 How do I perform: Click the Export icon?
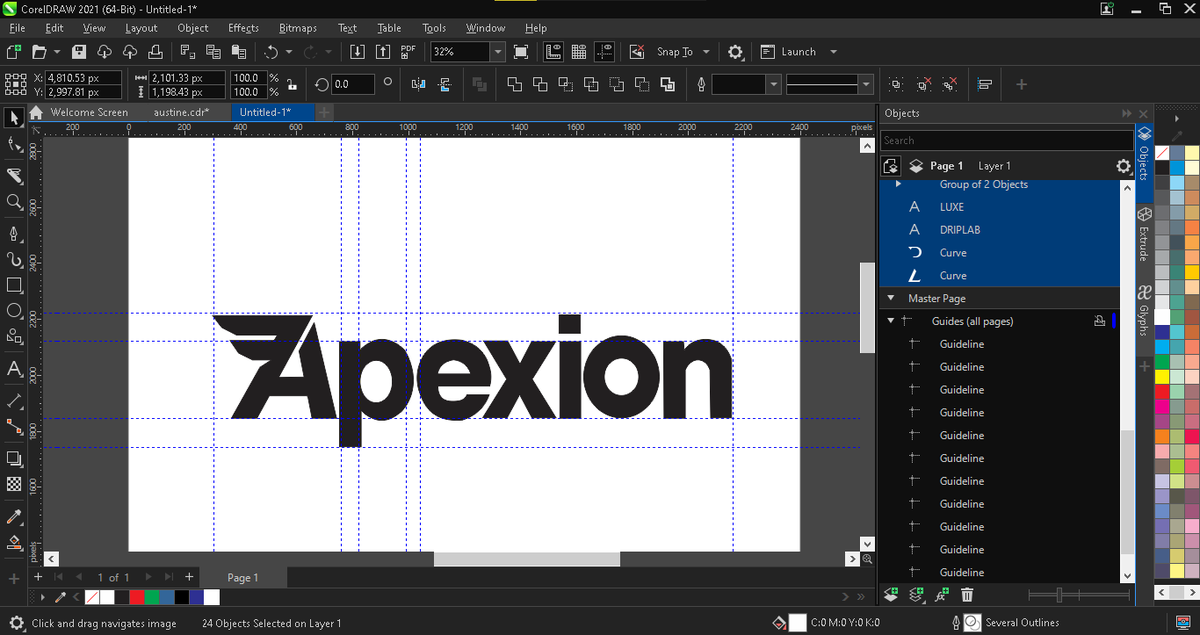click(x=383, y=52)
